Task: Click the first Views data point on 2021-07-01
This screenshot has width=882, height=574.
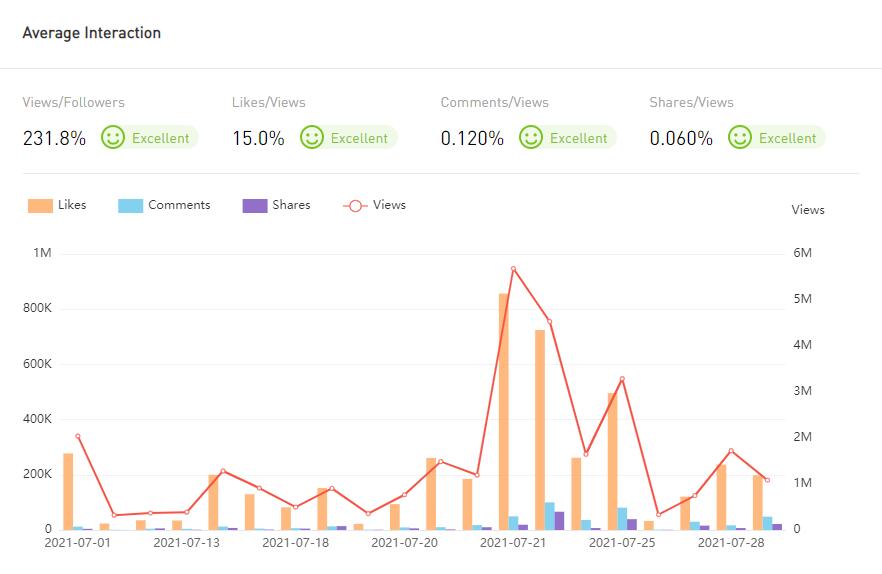Action: (77, 436)
